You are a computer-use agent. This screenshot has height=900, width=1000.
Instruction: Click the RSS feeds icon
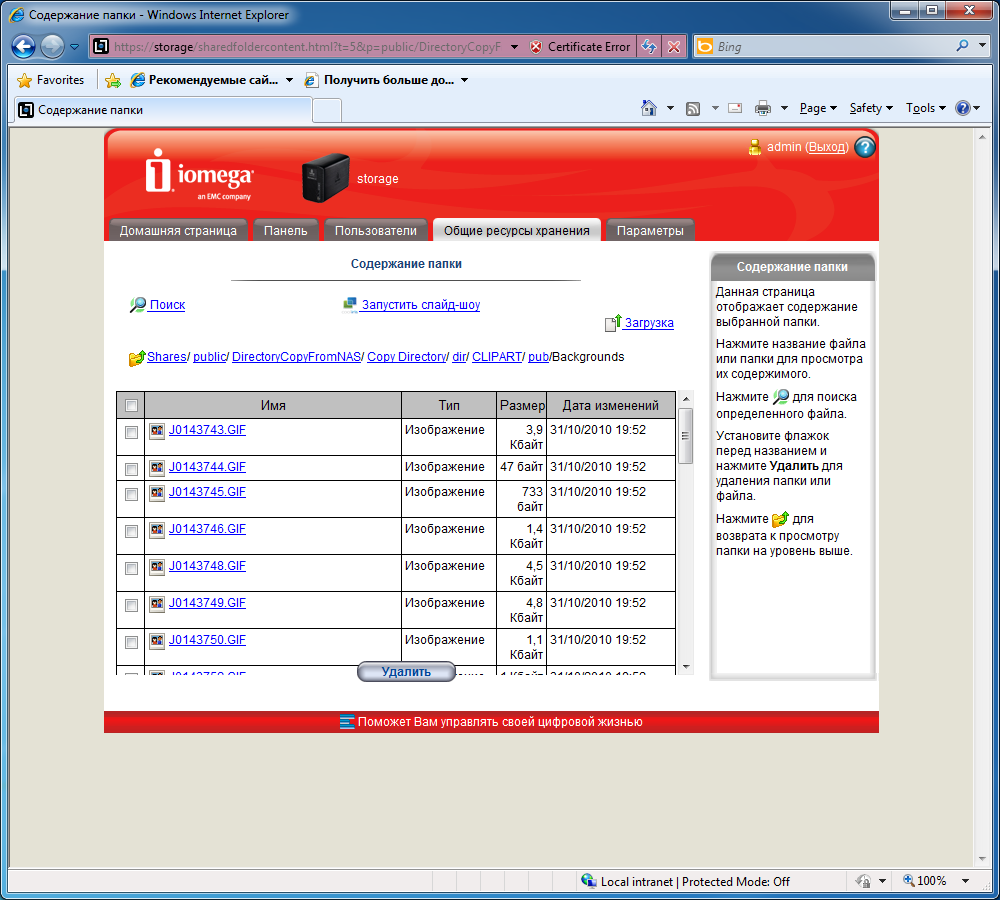[x=693, y=109]
